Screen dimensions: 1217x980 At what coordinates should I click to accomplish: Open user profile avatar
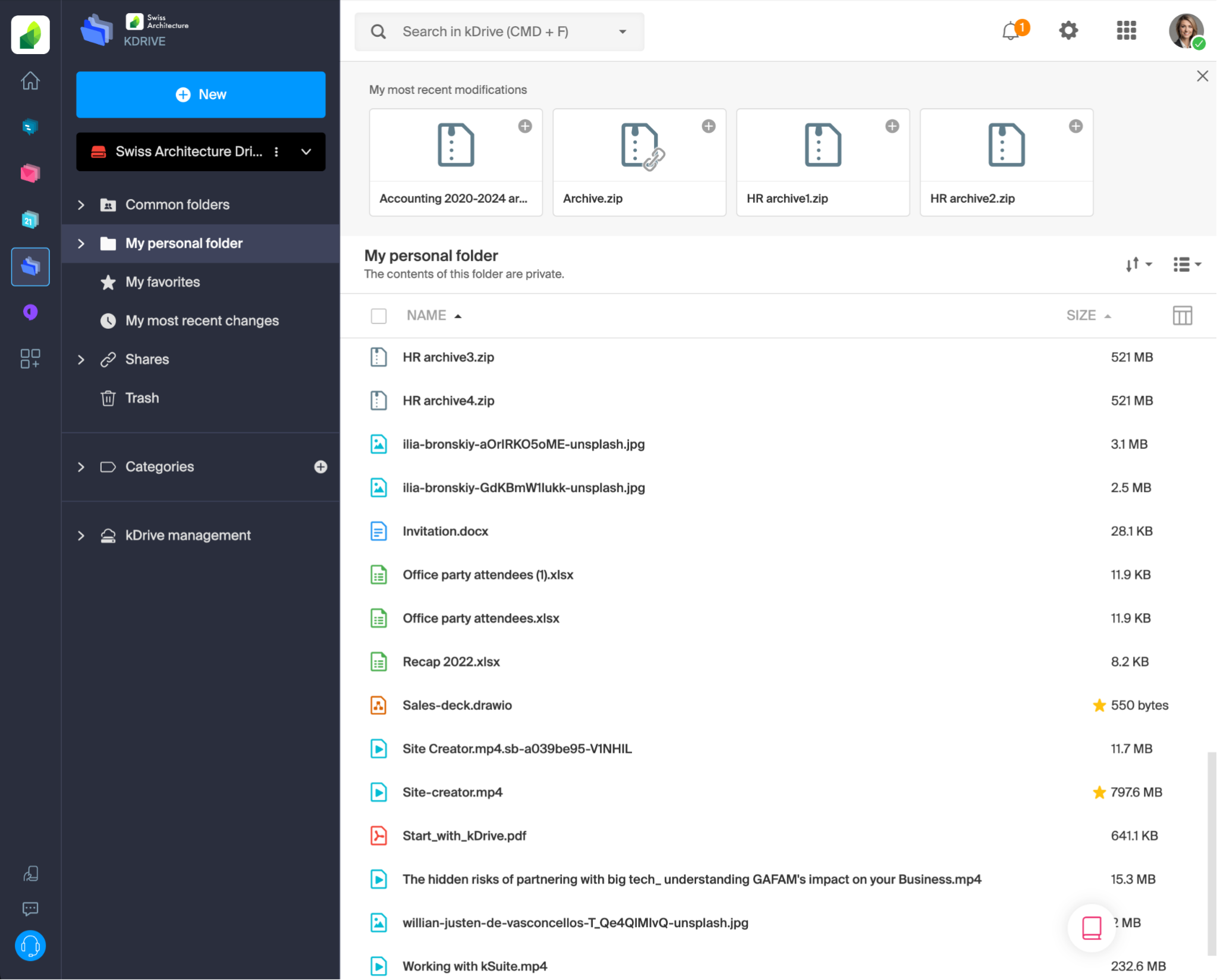(x=1186, y=31)
